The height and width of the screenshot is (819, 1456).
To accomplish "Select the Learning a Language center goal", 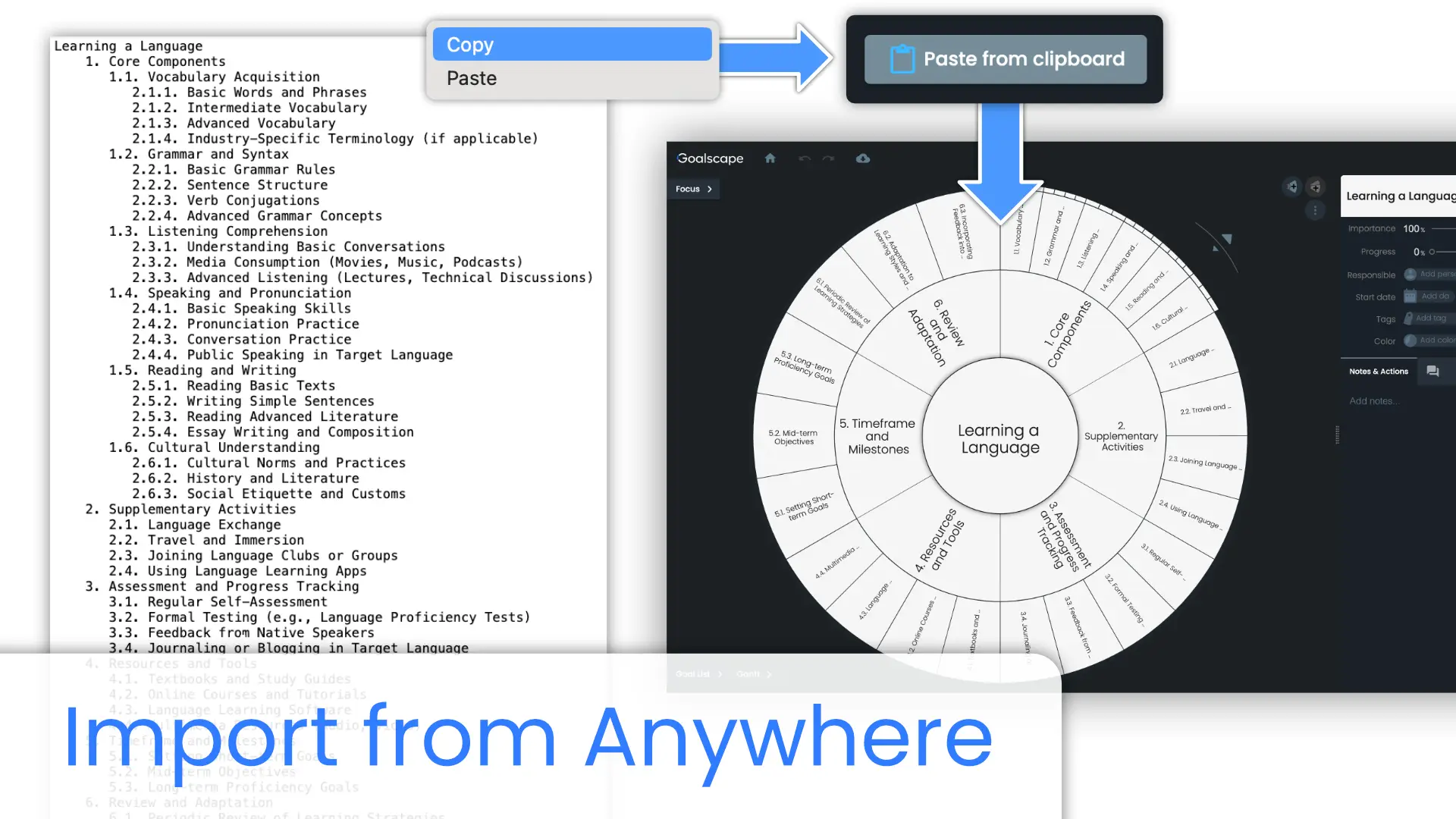I will [x=999, y=438].
